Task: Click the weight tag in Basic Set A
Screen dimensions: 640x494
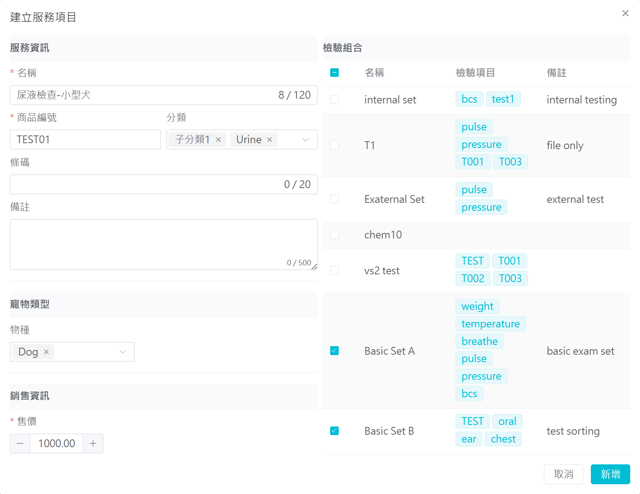Action: 477,306
